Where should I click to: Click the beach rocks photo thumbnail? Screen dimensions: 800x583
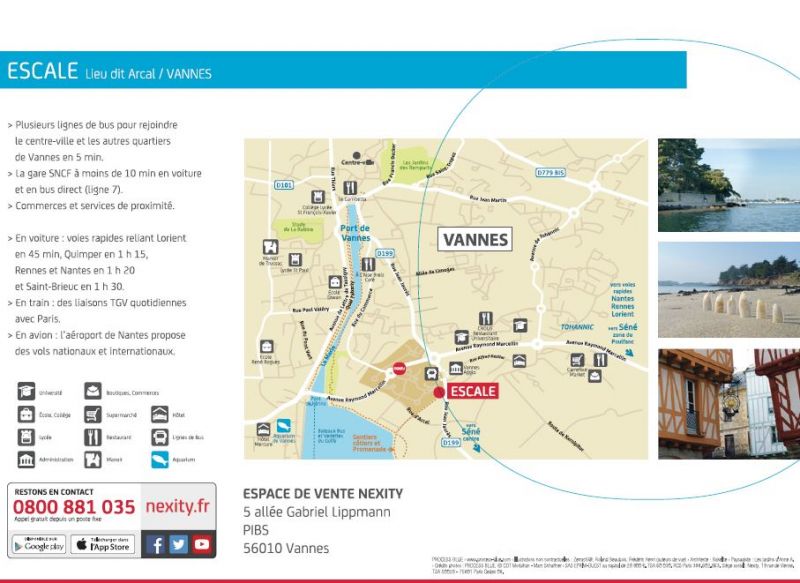pyautogui.click(x=729, y=290)
